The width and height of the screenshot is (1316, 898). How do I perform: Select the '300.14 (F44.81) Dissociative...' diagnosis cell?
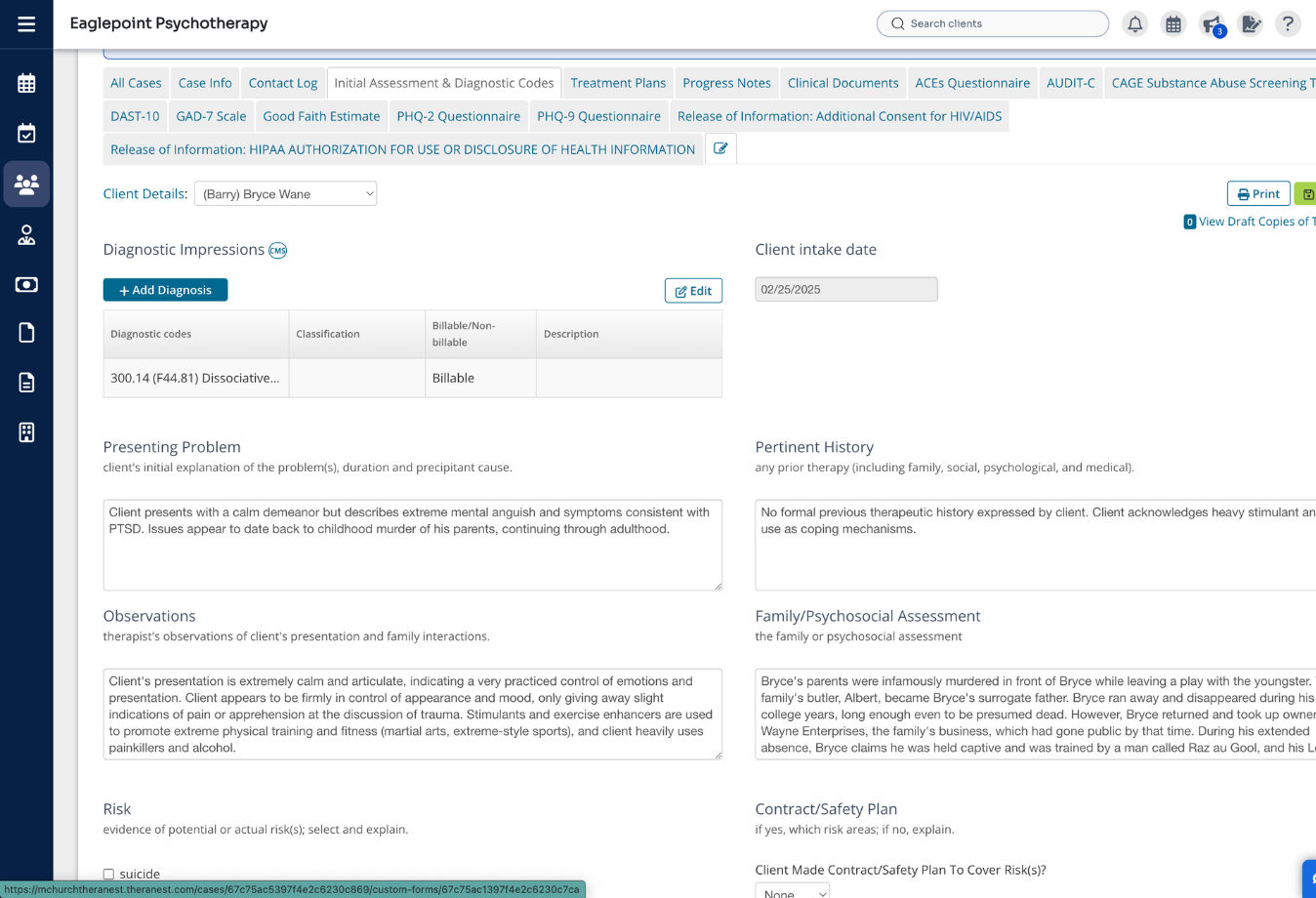click(195, 378)
